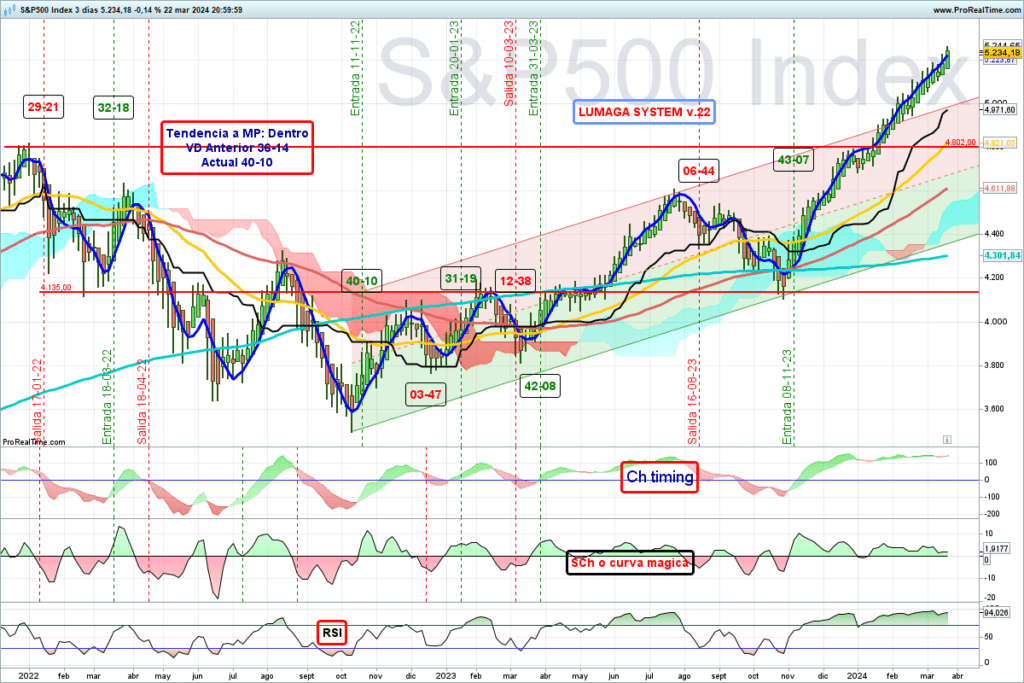Click the 40-10 label on the chart

(362, 281)
